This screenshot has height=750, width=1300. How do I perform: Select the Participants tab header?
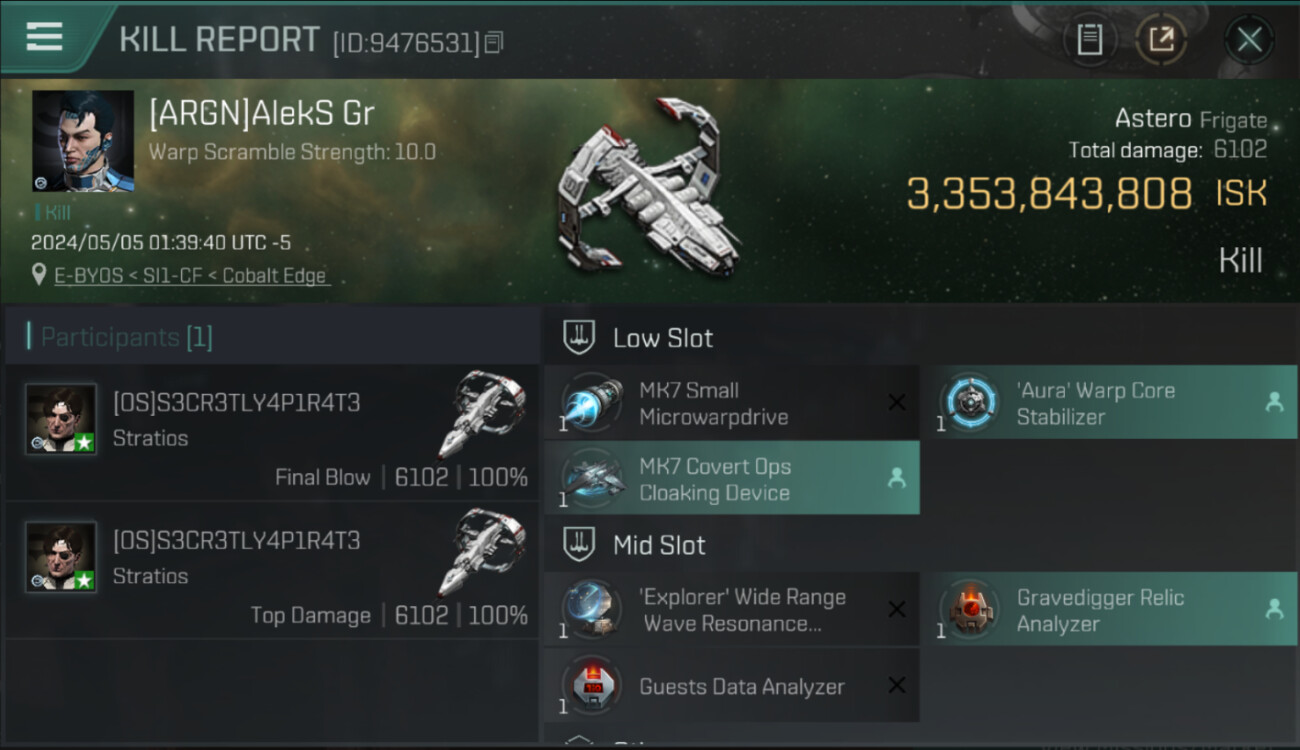click(x=120, y=337)
